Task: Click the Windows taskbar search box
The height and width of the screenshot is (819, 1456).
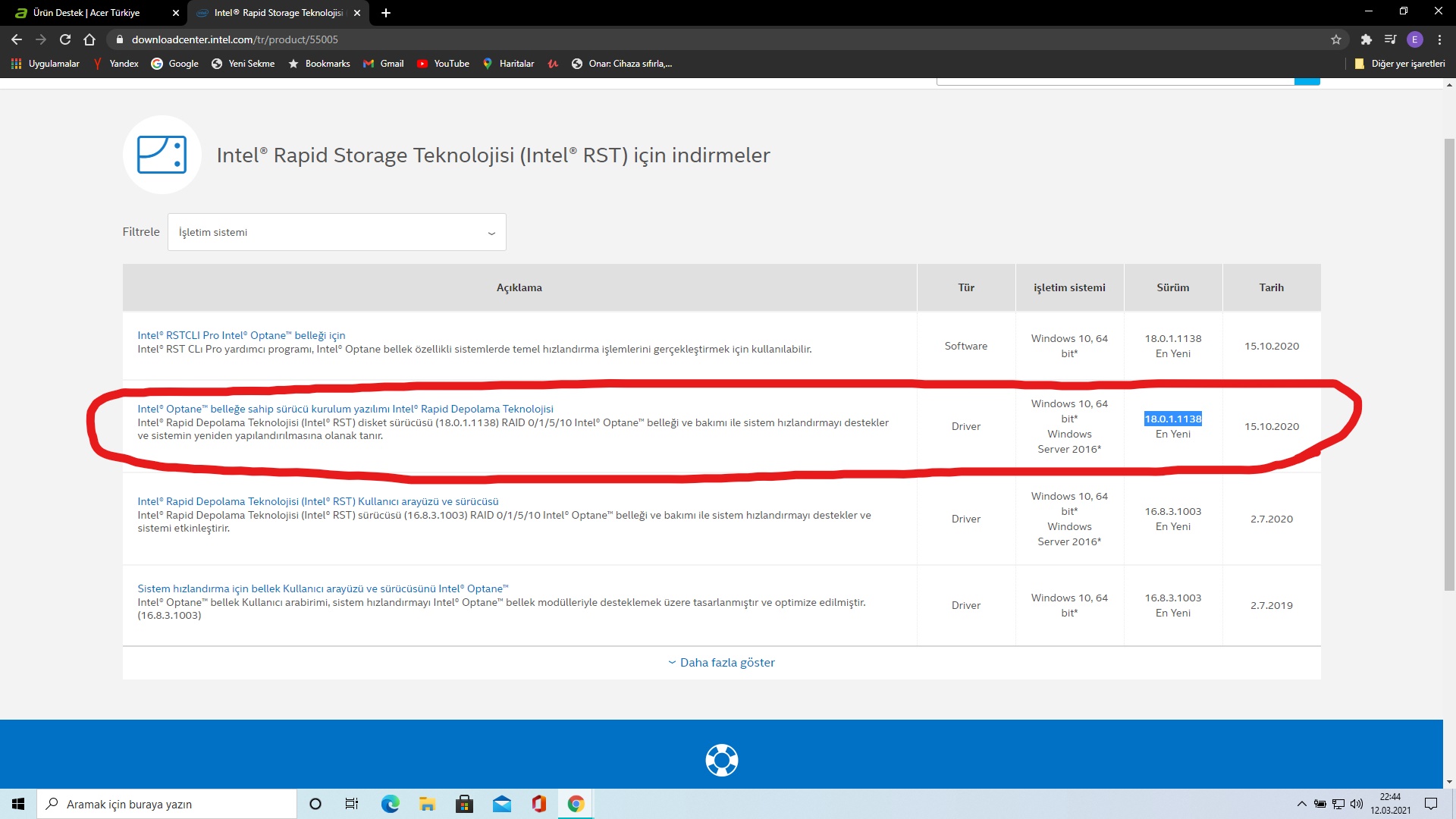Action: point(167,804)
